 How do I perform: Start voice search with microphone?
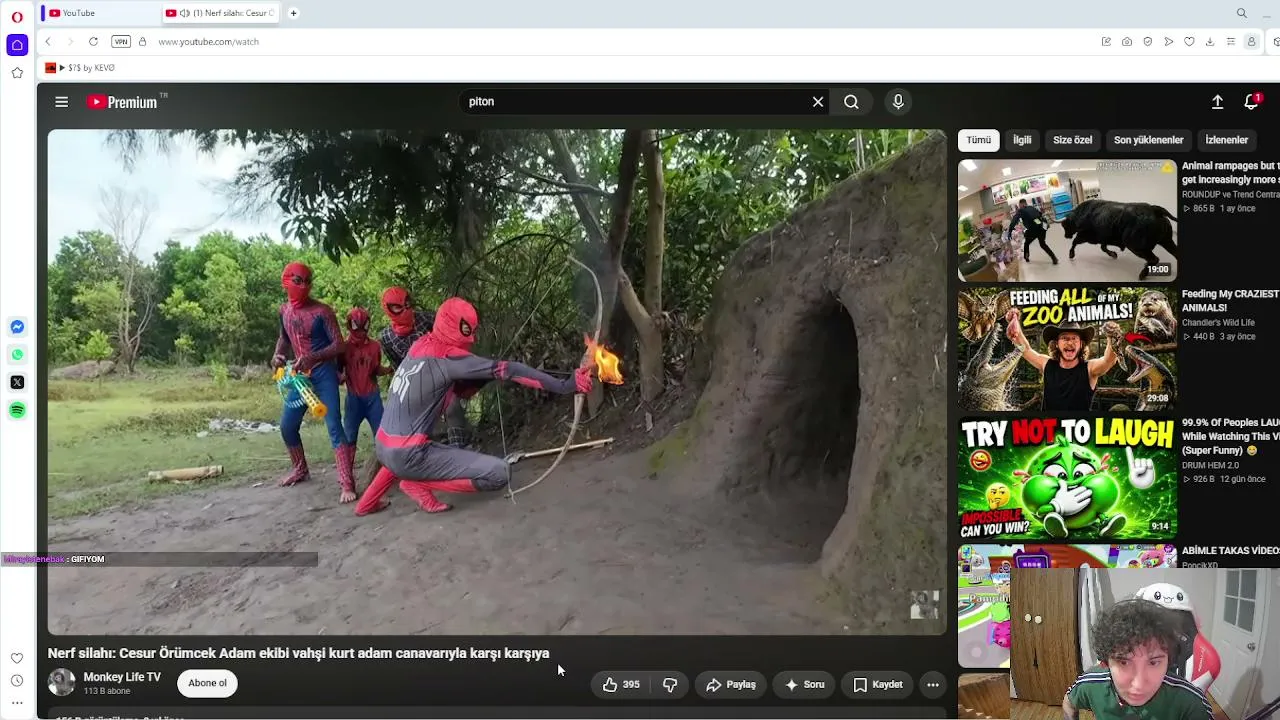(x=898, y=102)
